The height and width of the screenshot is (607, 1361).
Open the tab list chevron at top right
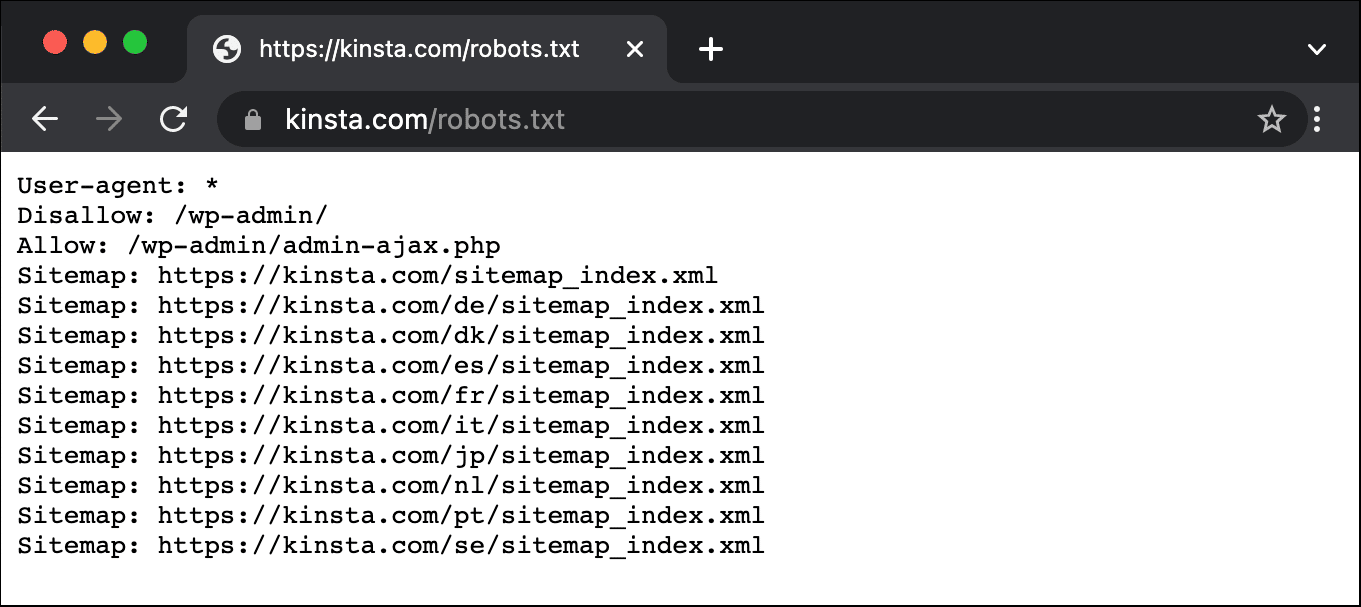coord(1318,48)
